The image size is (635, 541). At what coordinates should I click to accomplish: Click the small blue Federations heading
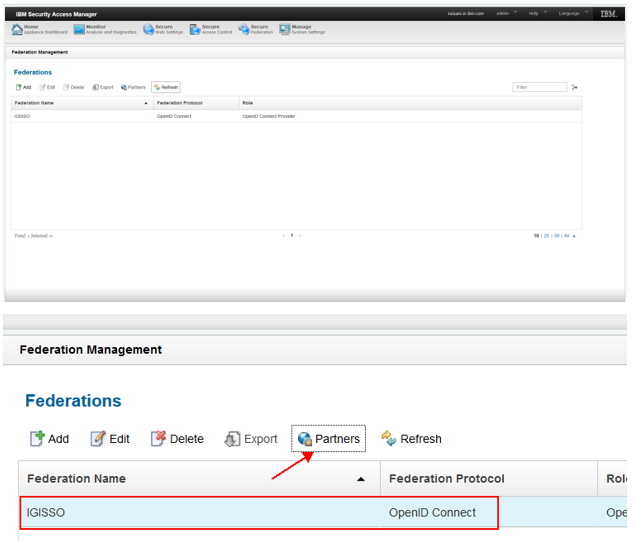coord(33,72)
